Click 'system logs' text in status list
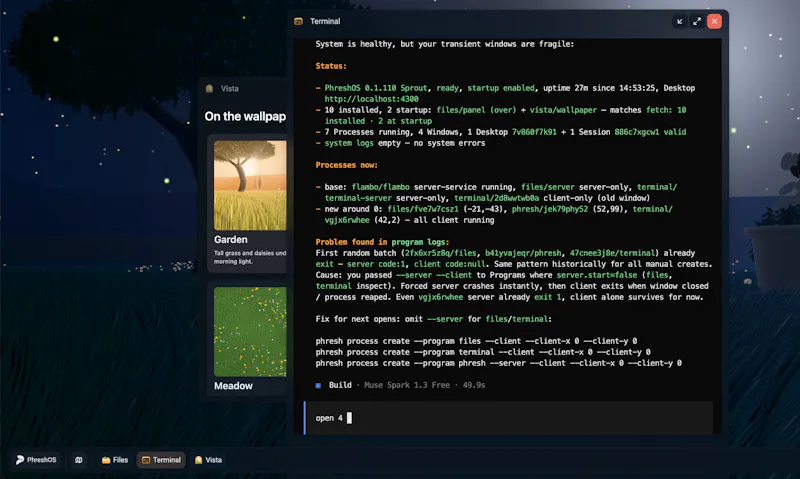 [x=349, y=143]
